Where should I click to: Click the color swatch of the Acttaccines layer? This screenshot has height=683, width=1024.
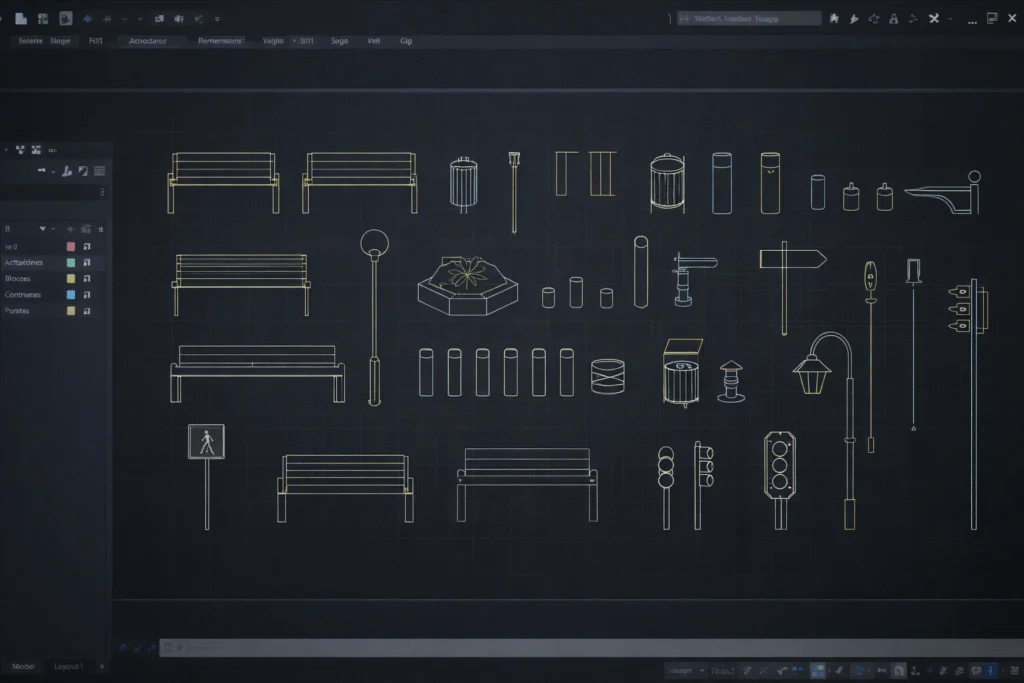coord(70,262)
